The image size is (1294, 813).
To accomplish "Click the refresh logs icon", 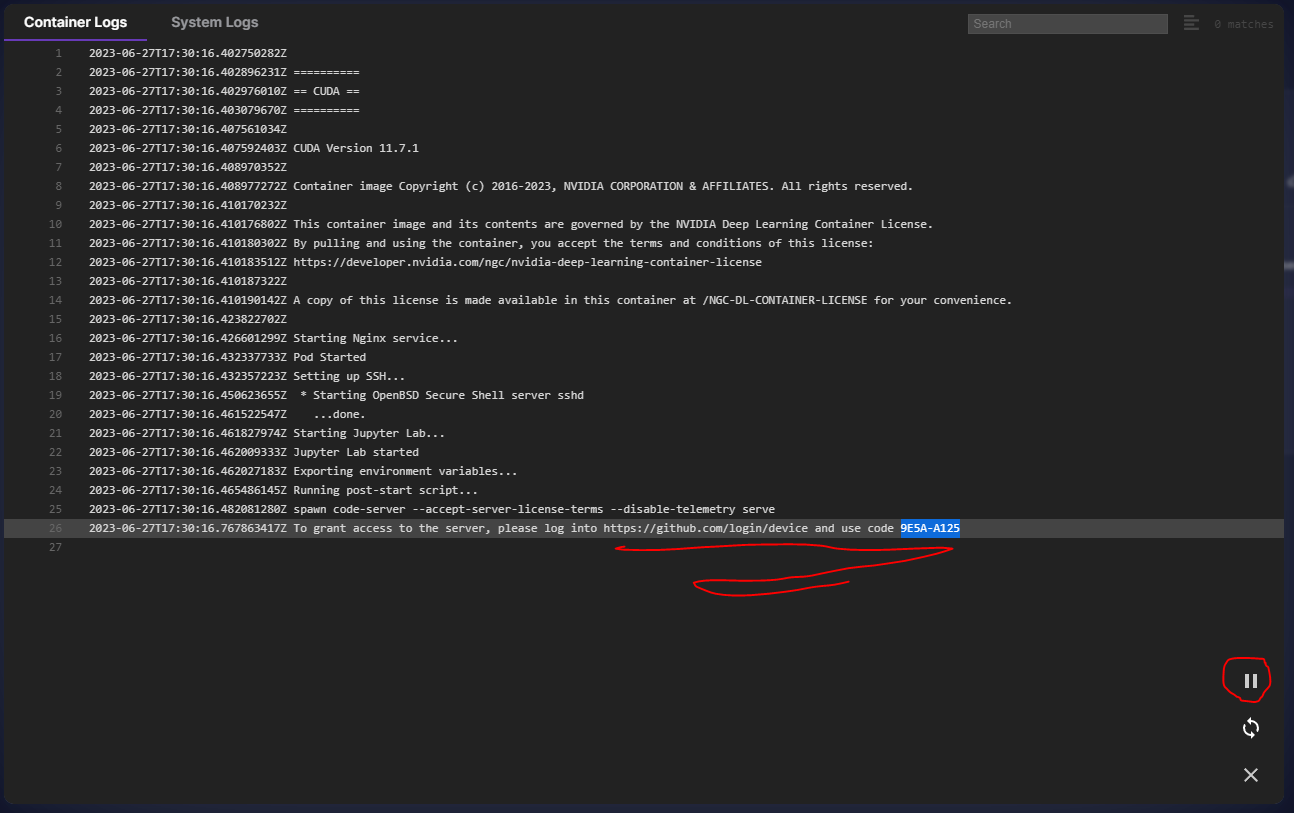I will (1250, 729).
